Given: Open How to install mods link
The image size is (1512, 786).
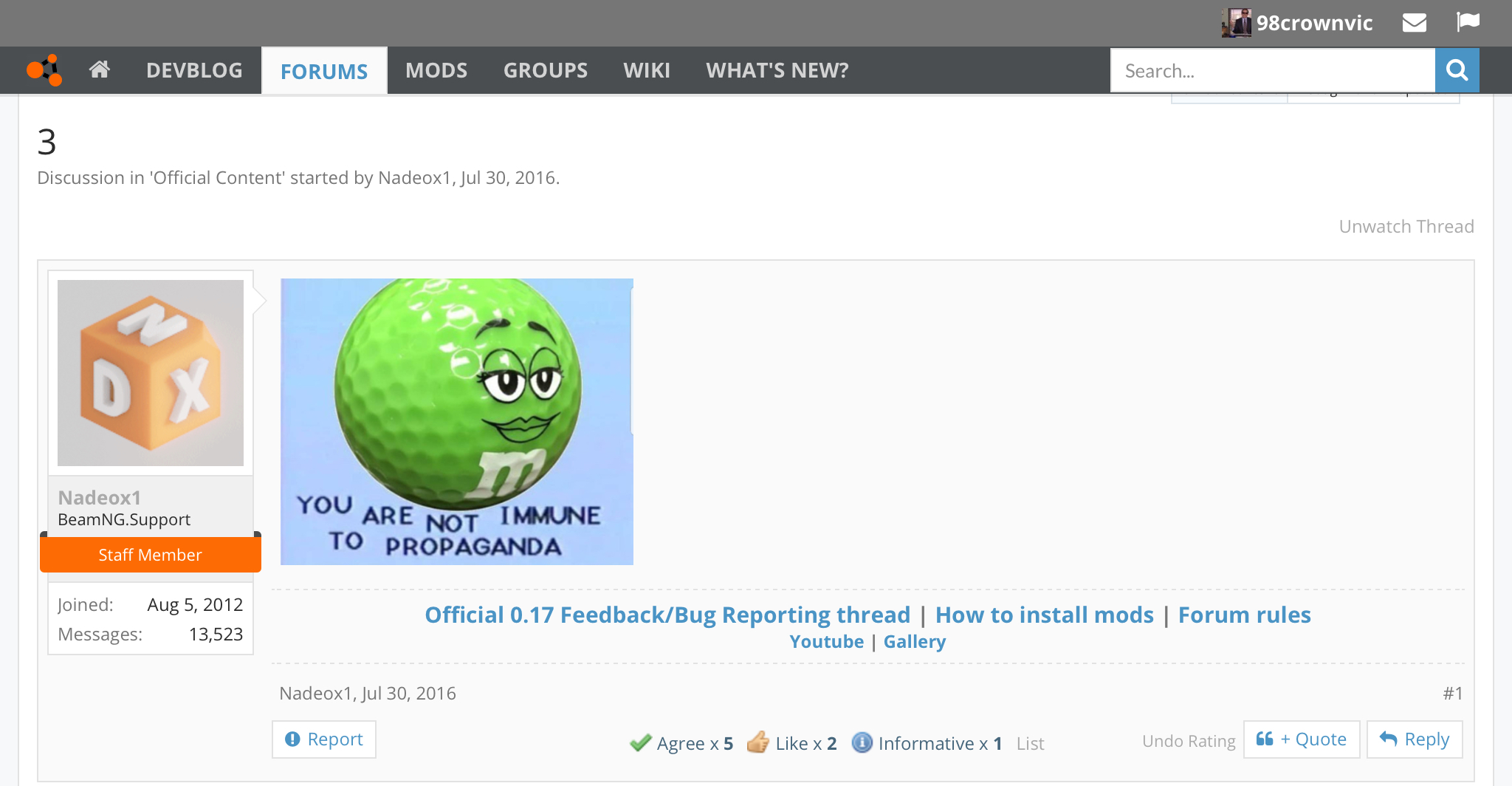Looking at the screenshot, I should tap(1044, 615).
